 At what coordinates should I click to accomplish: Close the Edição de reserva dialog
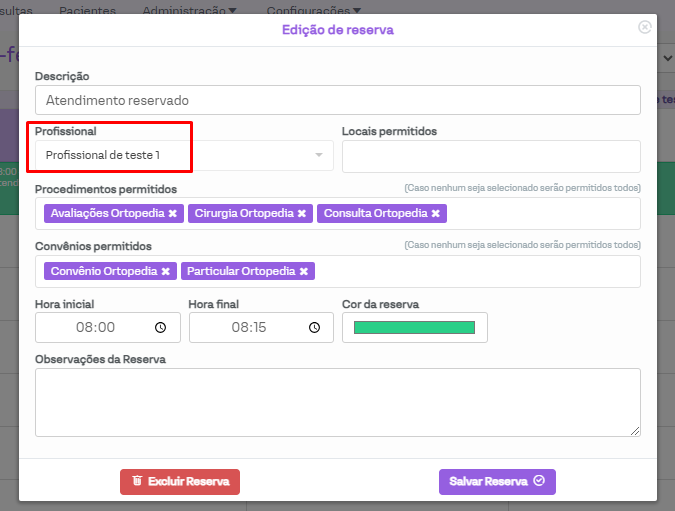pyautogui.click(x=644, y=28)
